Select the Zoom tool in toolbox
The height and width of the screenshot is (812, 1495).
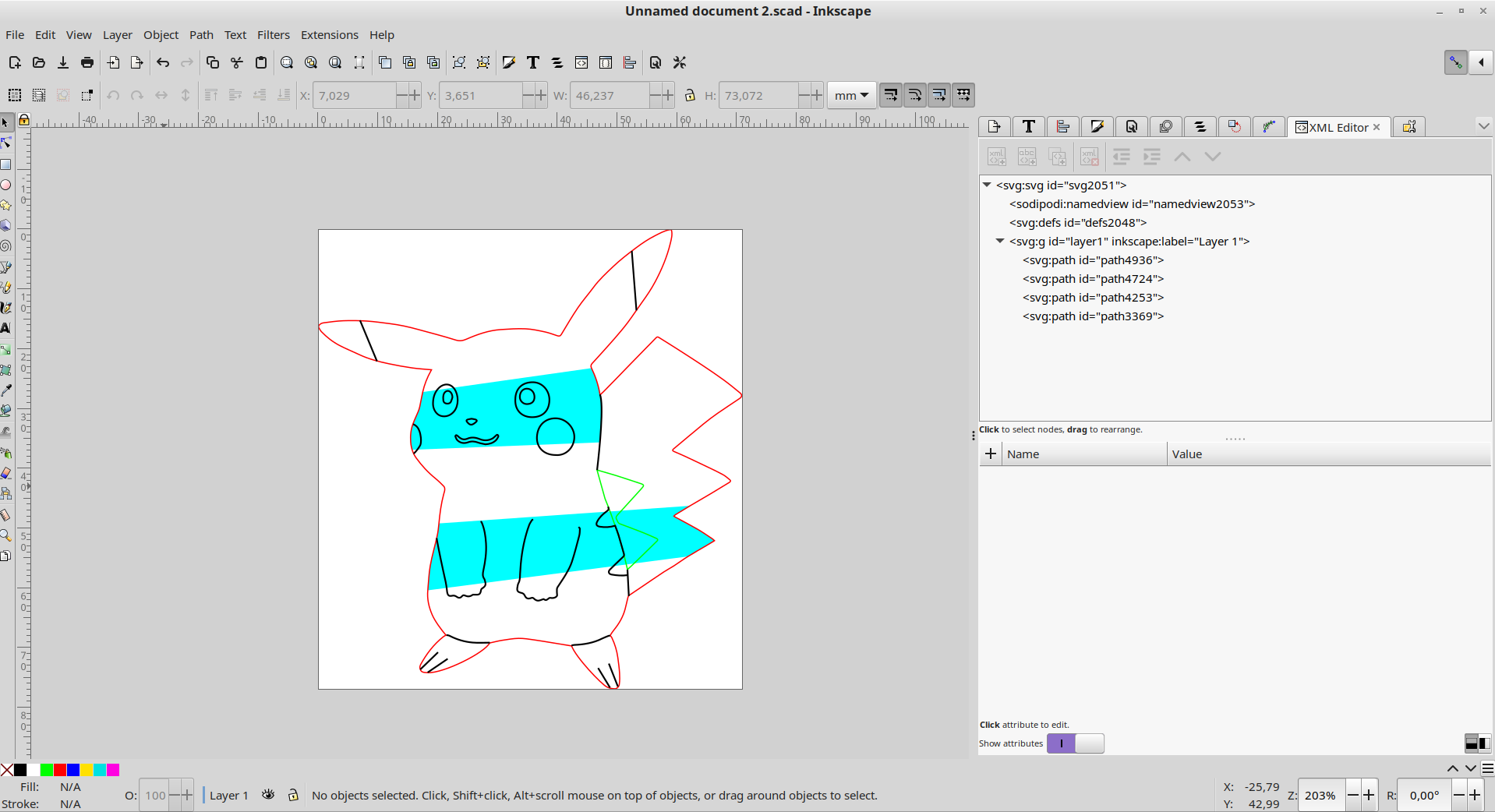click(6, 535)
